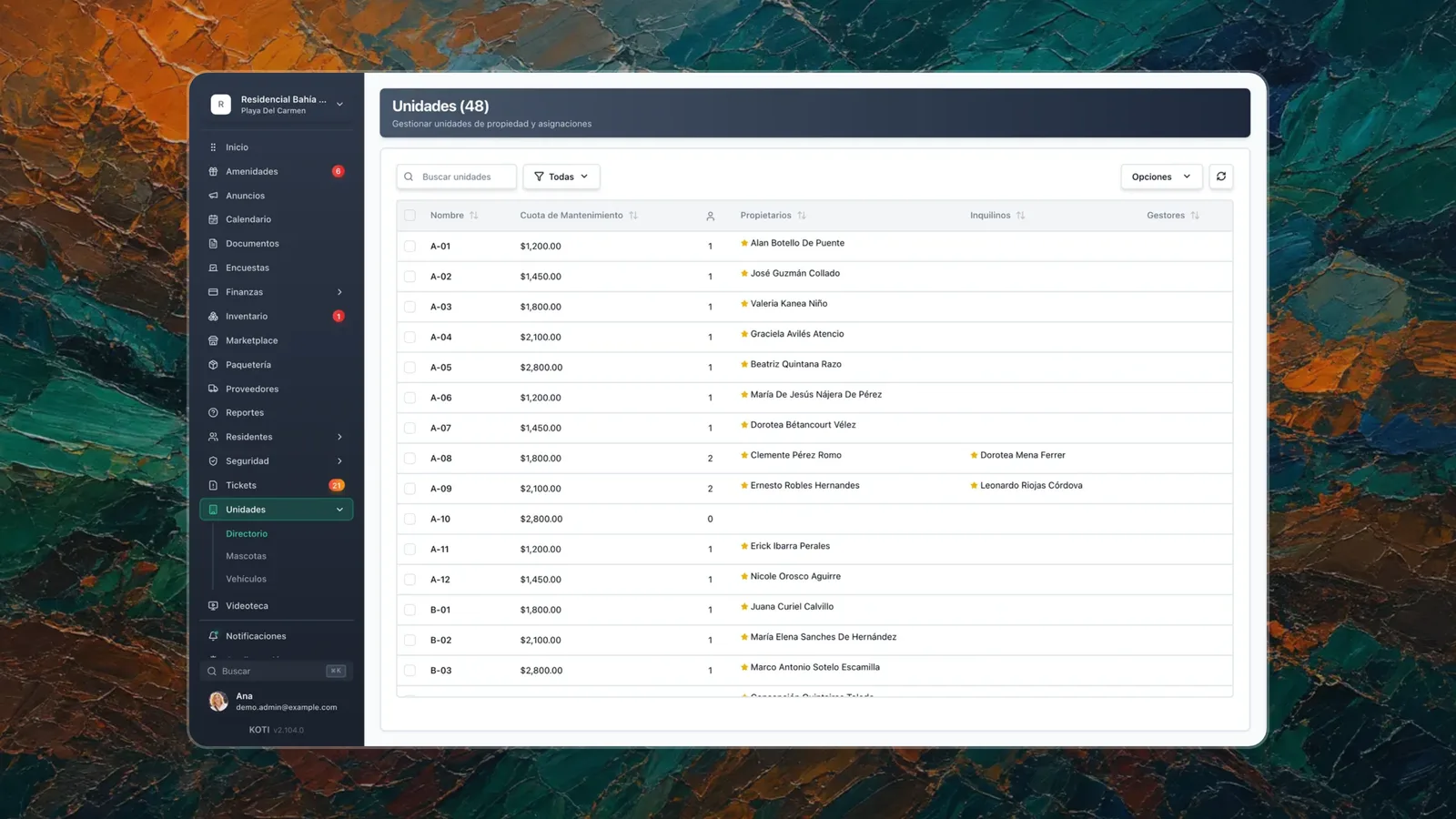Screen dimensions: 1456x819
Task: Expand the Seguridad submenu chevron
Action: tap(339, 461)
